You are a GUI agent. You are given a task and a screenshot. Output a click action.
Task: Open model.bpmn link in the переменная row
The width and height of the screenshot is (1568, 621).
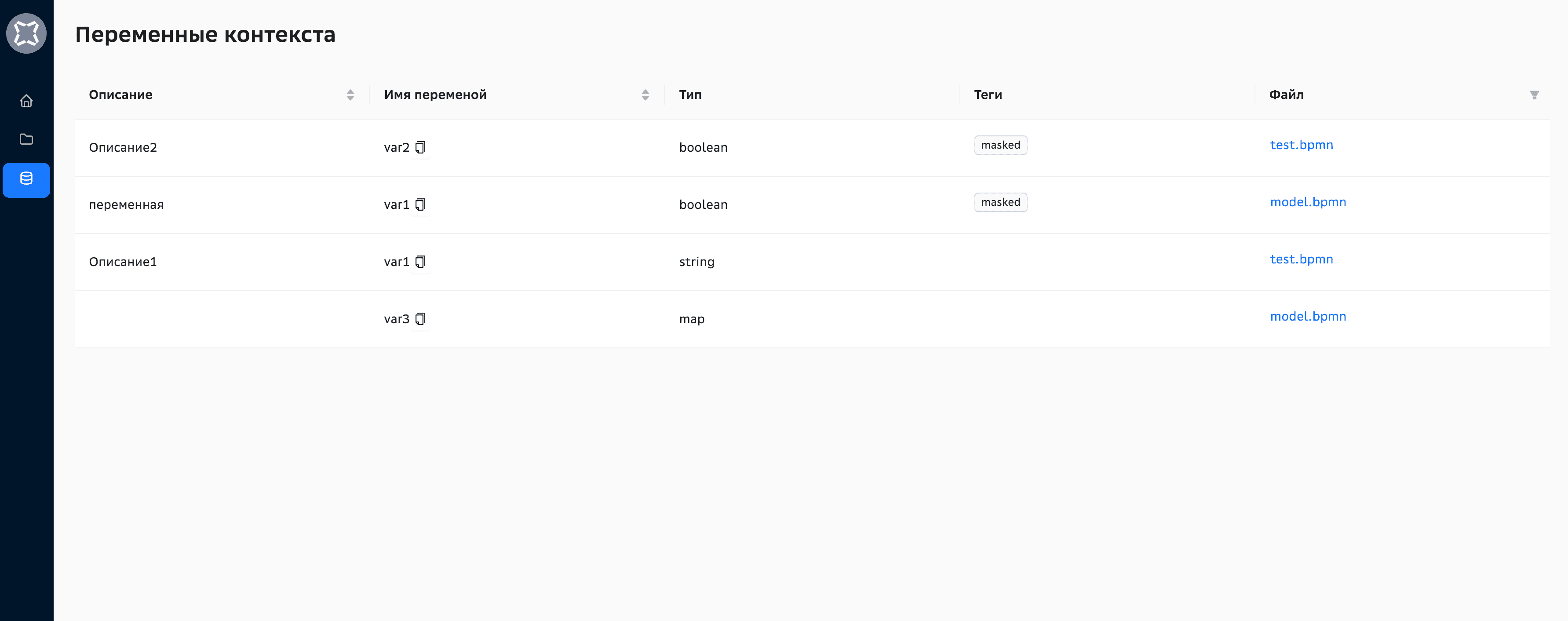pyautogui.click(x=1308, y=202)
